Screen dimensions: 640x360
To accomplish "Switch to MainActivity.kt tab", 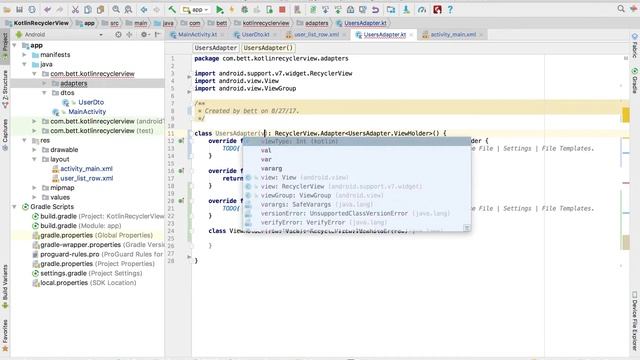I will pyautogui.click(x=197, y=35).
